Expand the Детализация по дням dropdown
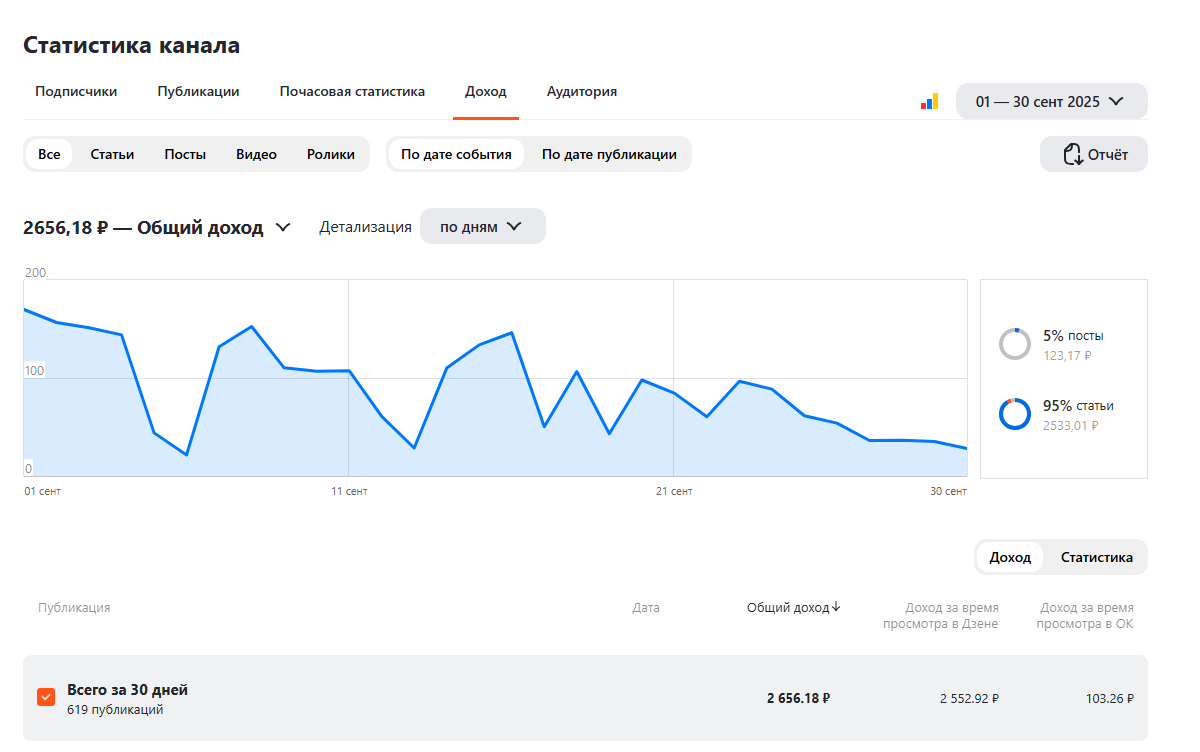This screenshot has height=752, width=1200. click(482, 226)
